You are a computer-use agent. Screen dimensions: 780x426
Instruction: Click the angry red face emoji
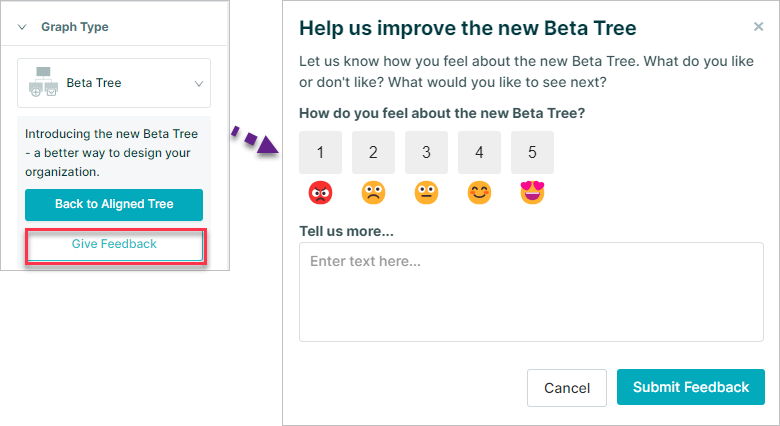[x=320, y=193]
